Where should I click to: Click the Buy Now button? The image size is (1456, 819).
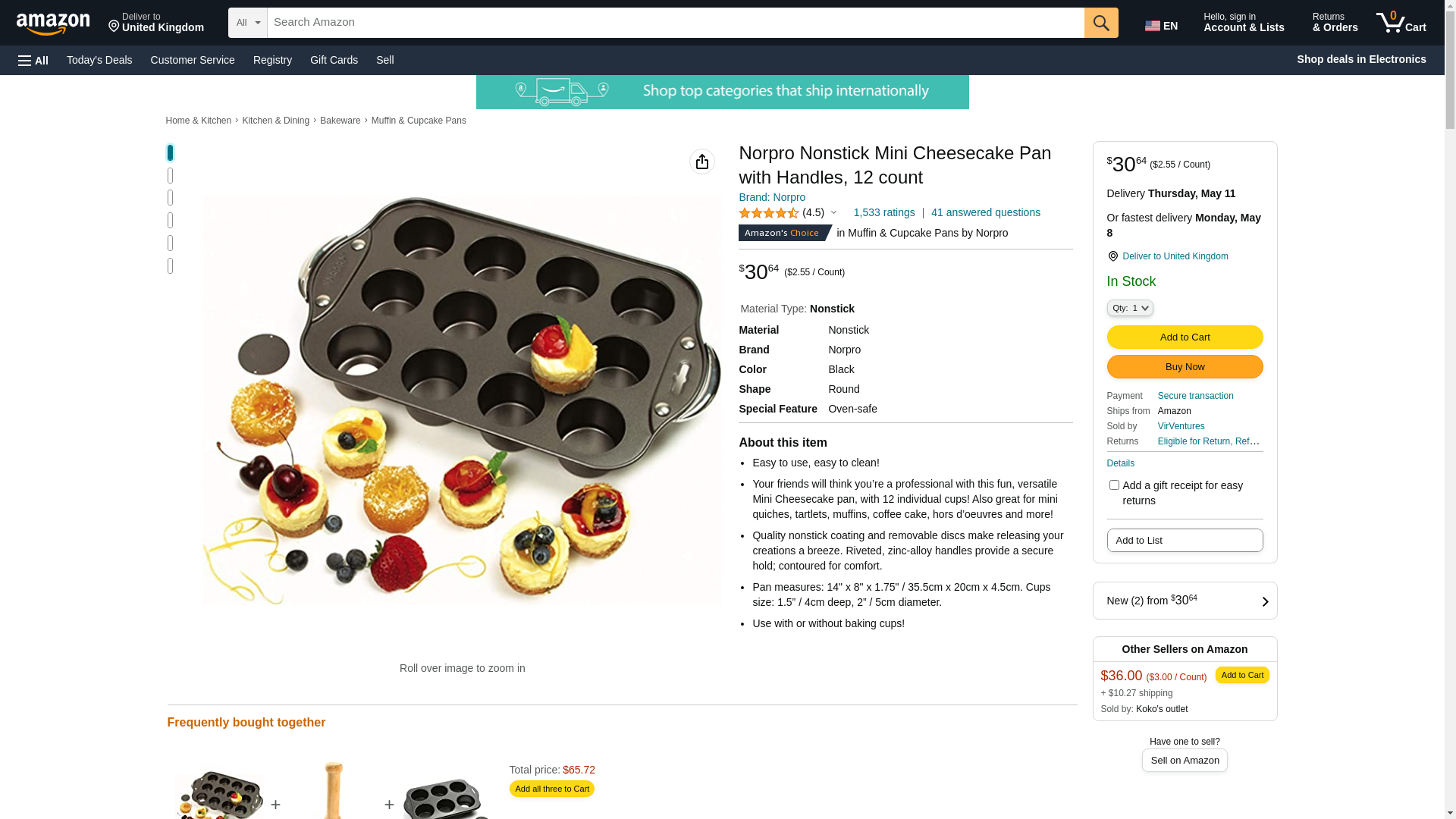tap(1185, 367)
